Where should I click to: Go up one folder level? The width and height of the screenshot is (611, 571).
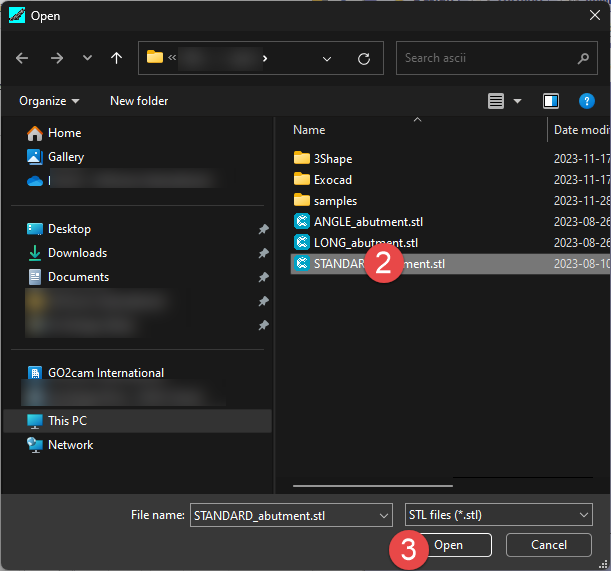(x=116, y=58)
